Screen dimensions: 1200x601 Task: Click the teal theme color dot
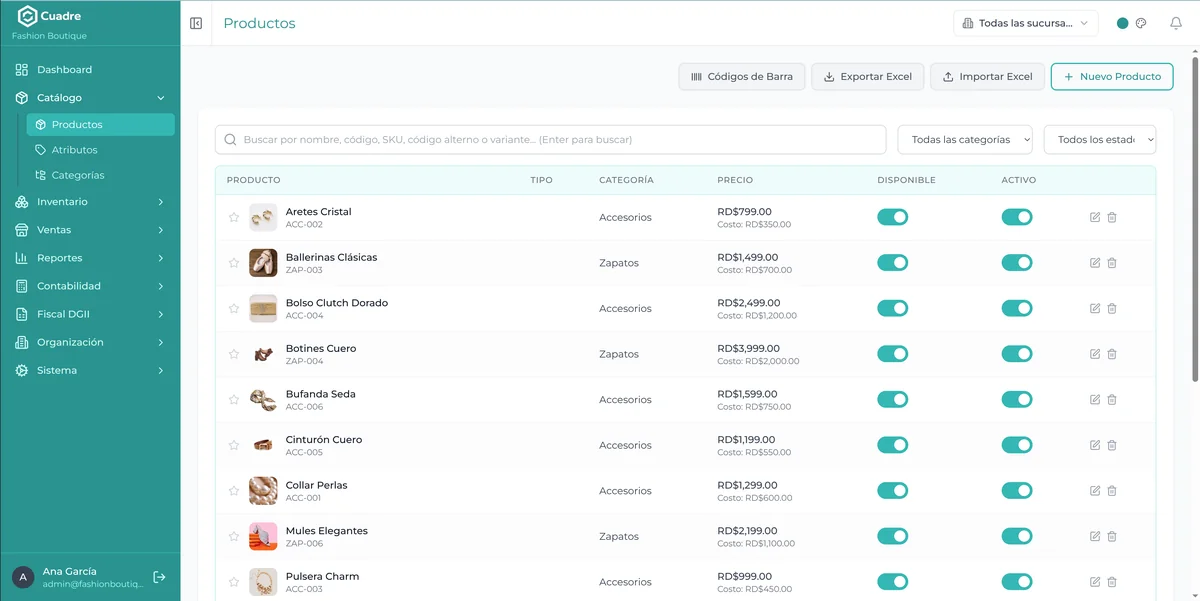click(1122, 23)
